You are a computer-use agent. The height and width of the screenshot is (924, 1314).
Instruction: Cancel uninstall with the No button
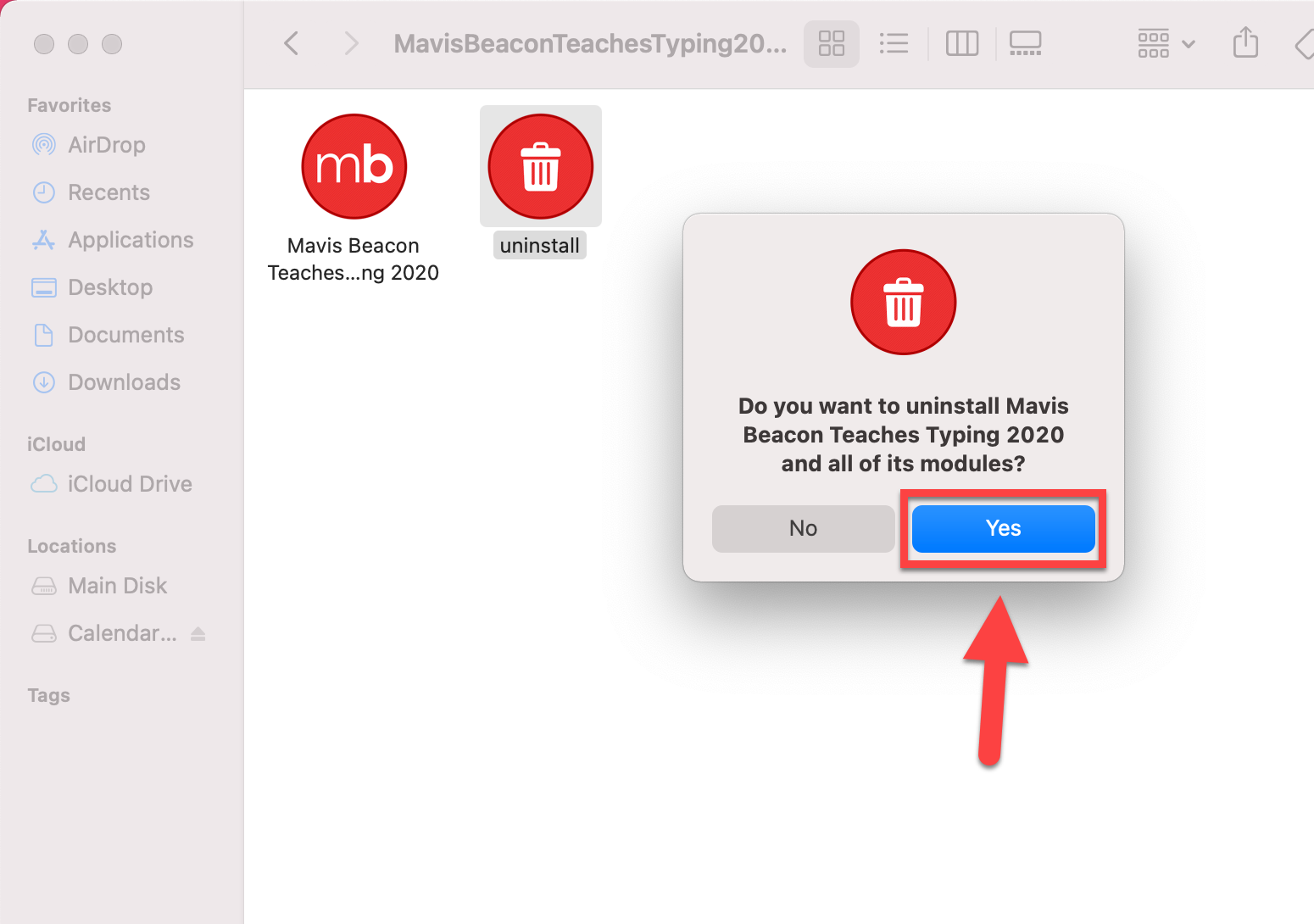[x=803, y=528]
